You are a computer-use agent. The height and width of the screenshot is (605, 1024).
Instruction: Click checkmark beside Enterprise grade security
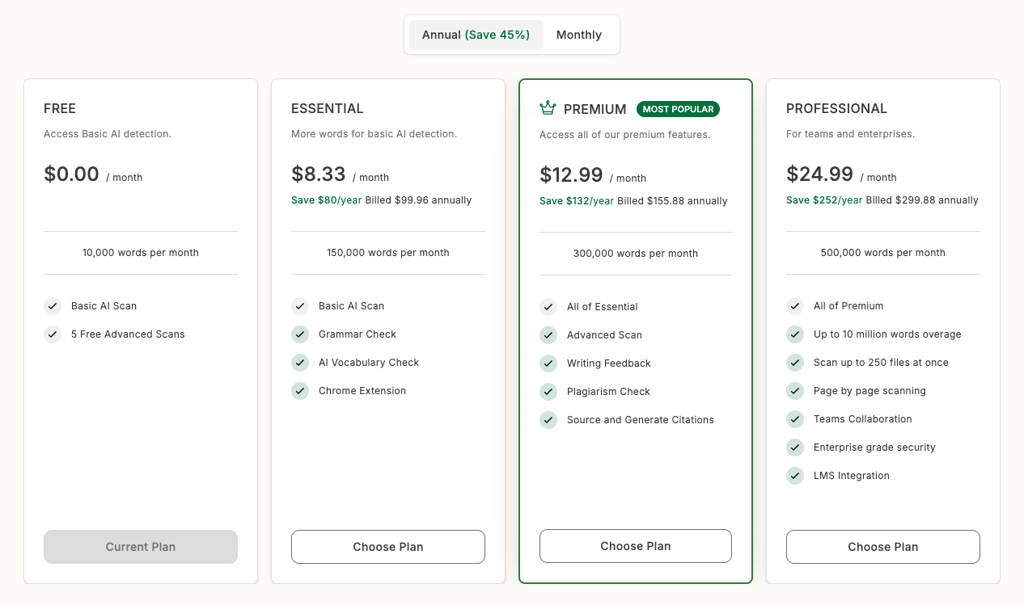795,448
